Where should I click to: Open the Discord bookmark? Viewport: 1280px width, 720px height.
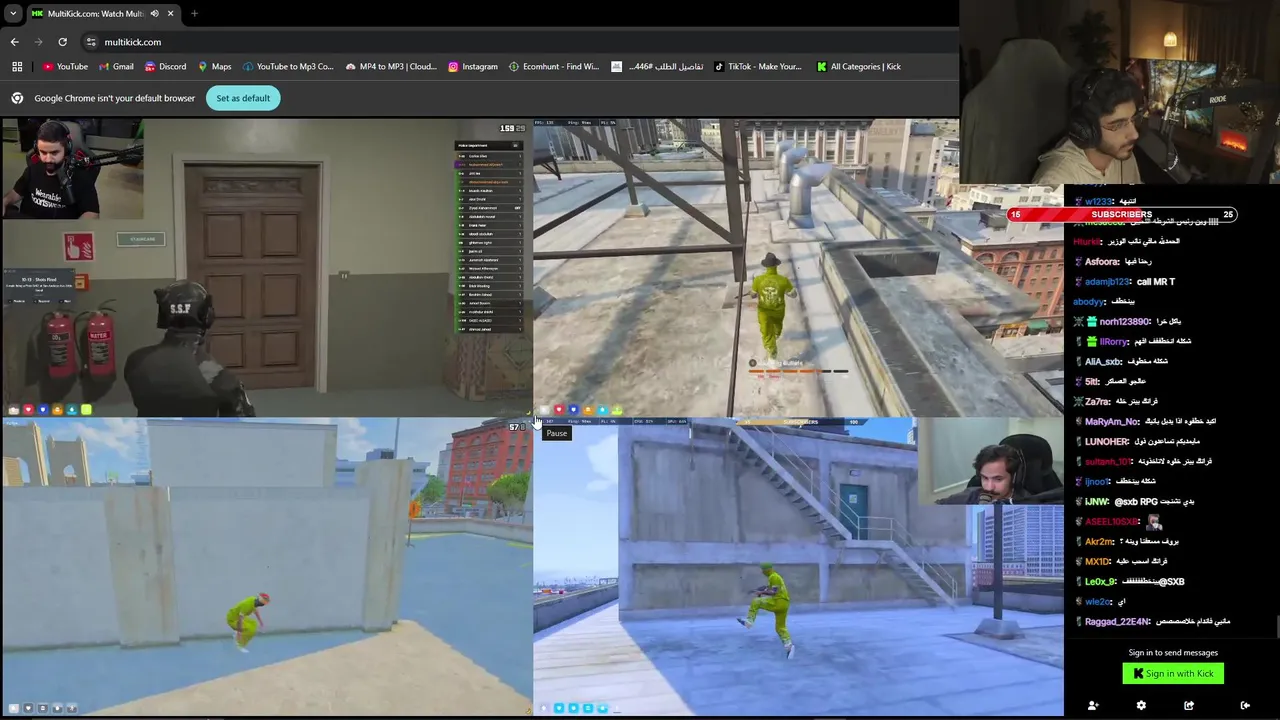[165, 66]
